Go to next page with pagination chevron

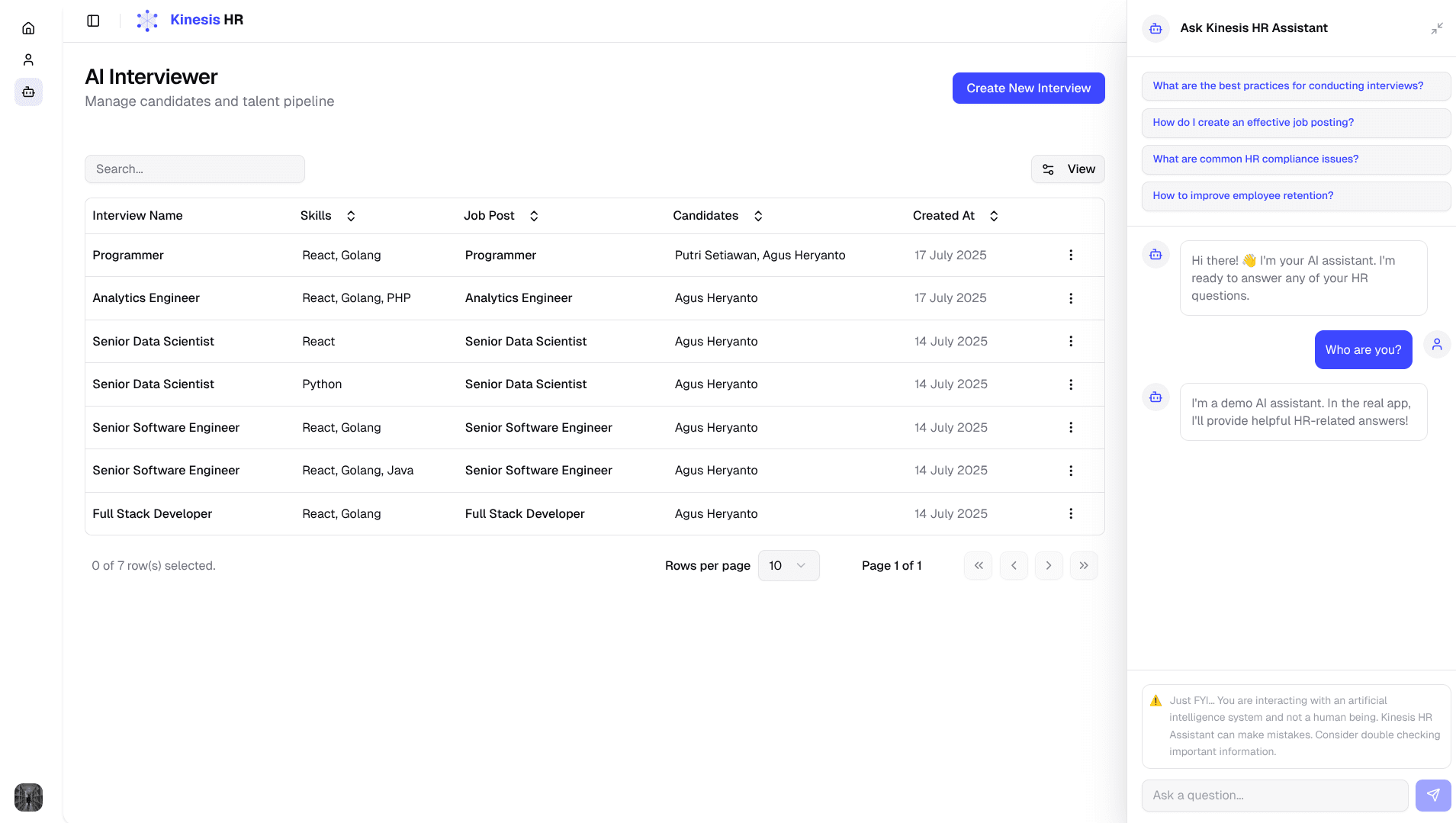[1049, 565]
